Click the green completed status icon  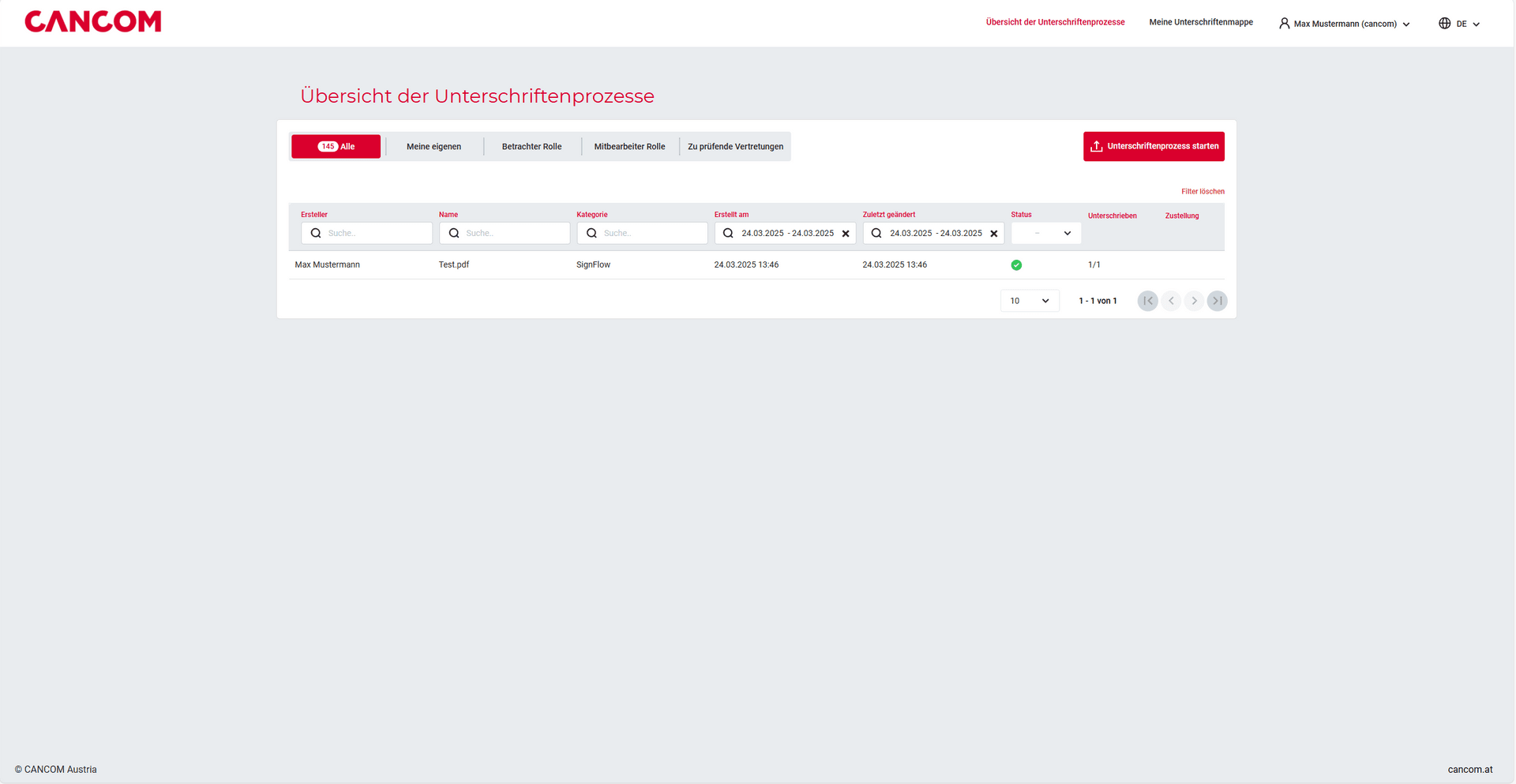point(1016,265)
